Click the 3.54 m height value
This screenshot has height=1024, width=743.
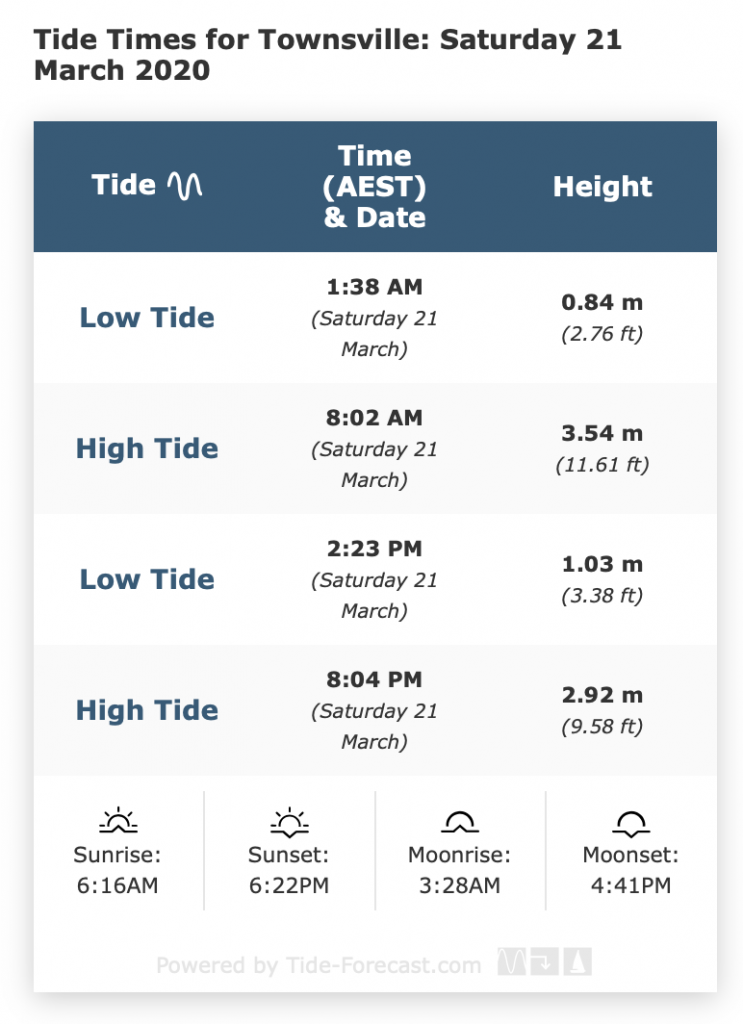pyautogui.click(x=602, y=433)
